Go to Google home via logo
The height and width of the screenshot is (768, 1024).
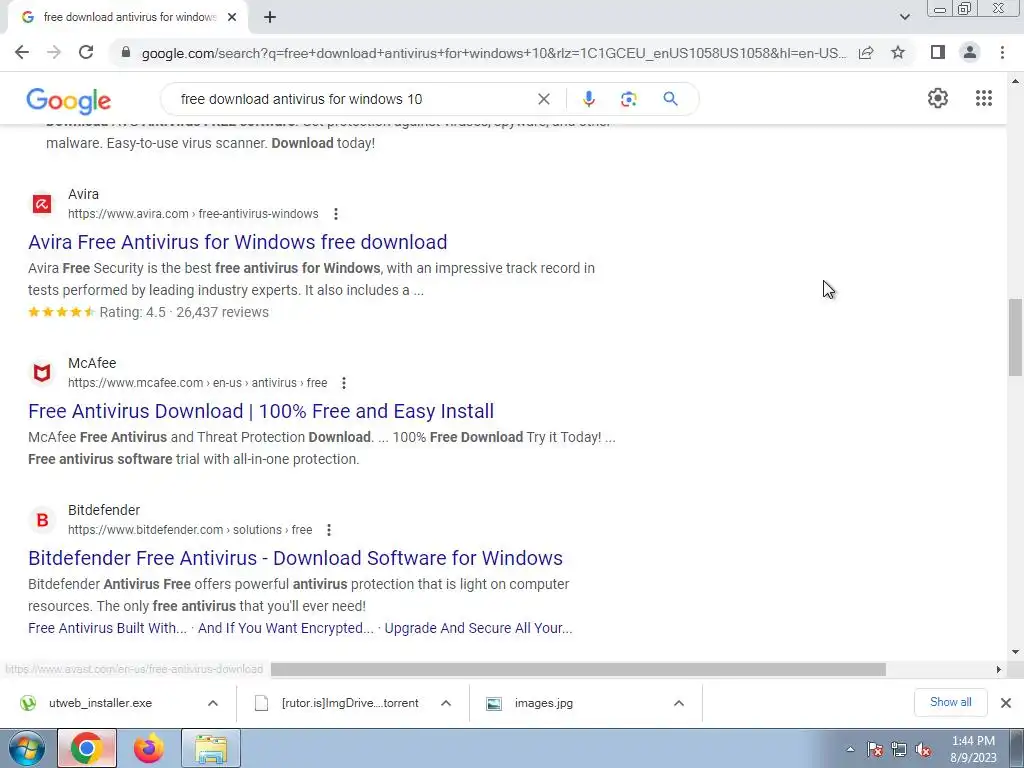69,101
